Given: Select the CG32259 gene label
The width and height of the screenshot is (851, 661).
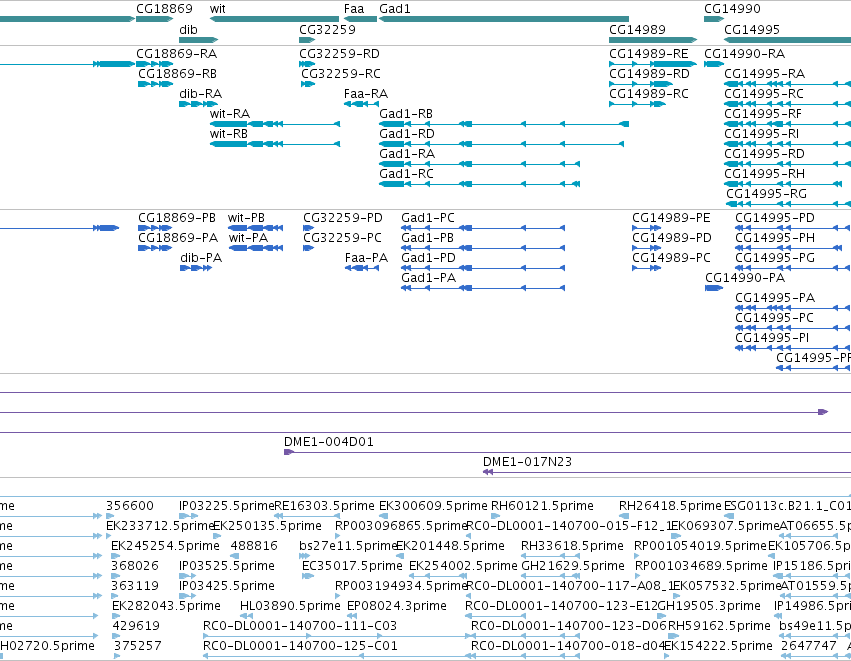Looking at the screenshot, I should coord(327,29).
